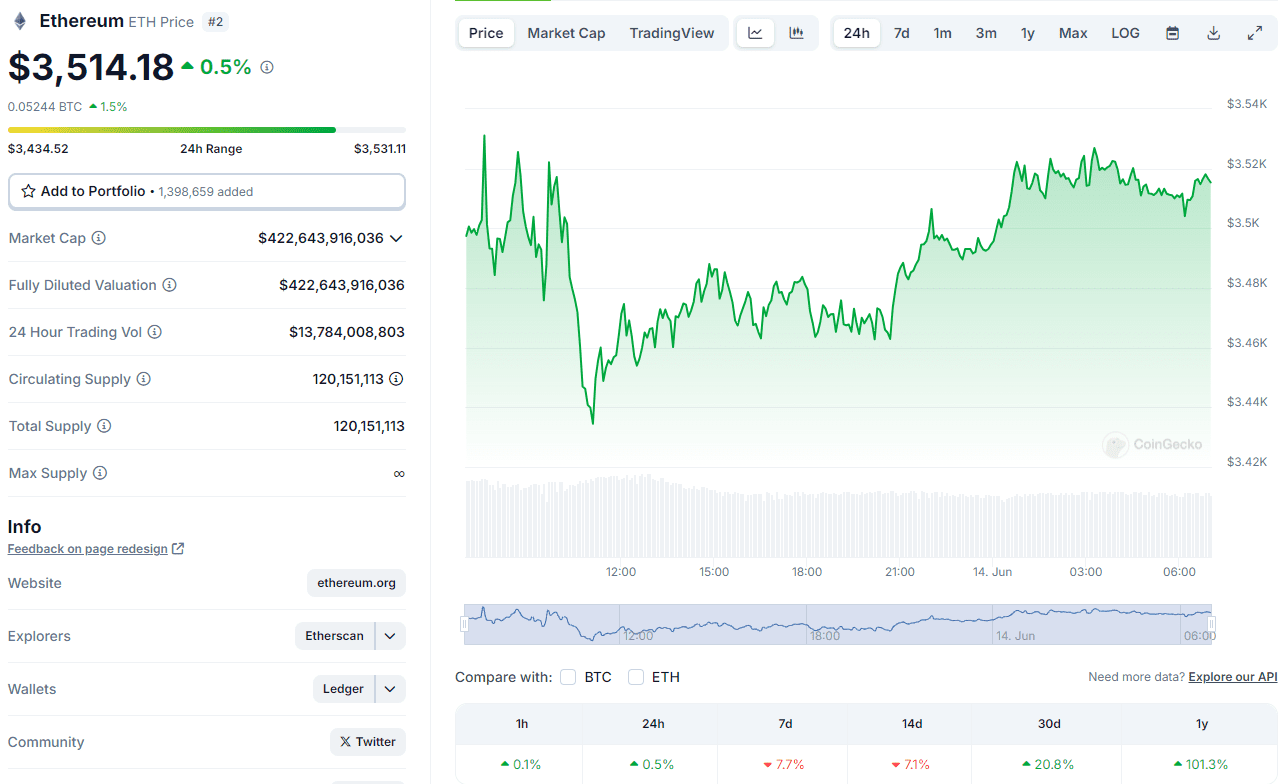Screen dimensions: 1286x784
Task: Click external link icon by Feedback link
Action: (178, 549)
